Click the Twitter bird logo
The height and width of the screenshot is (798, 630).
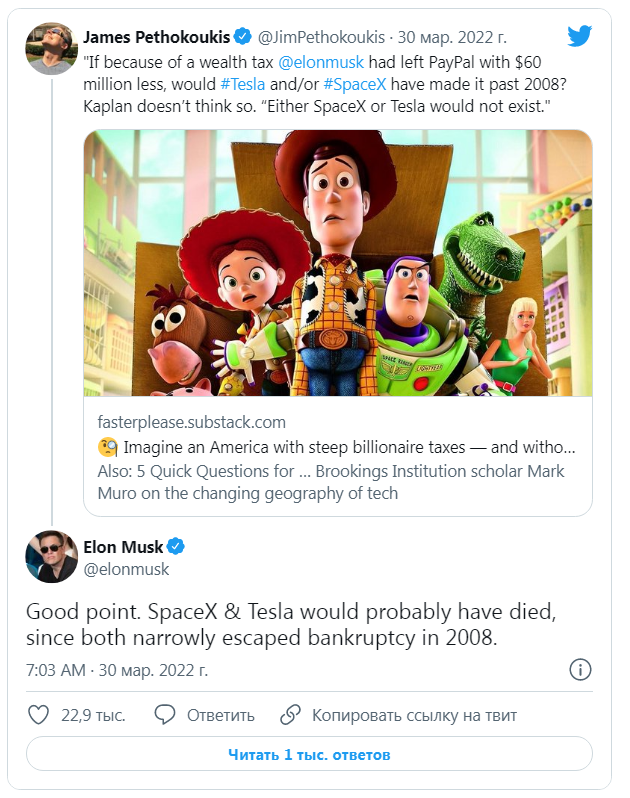579,36
